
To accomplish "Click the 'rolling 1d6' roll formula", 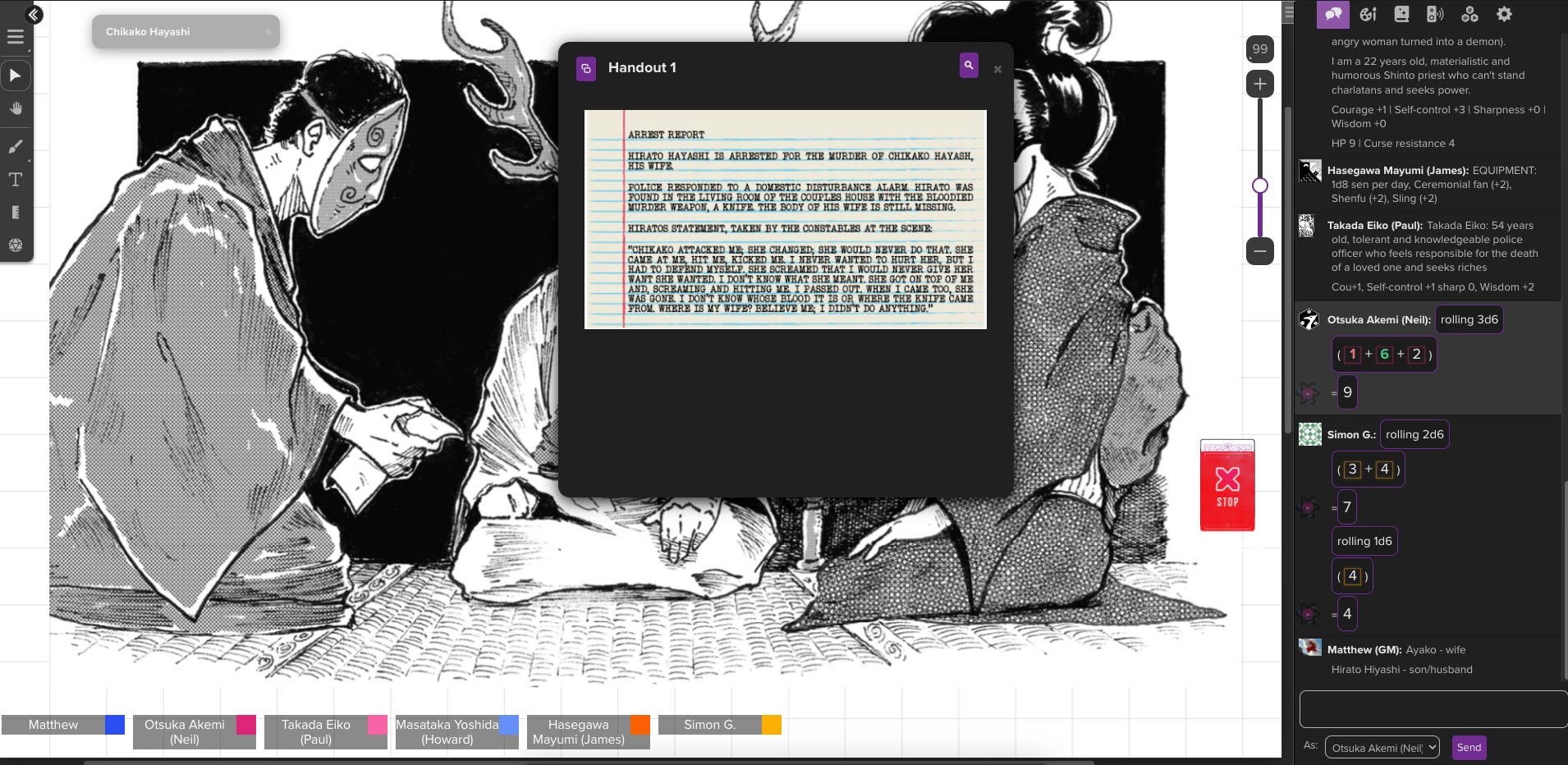I will pyautogui.click(x=1364, y=541).
